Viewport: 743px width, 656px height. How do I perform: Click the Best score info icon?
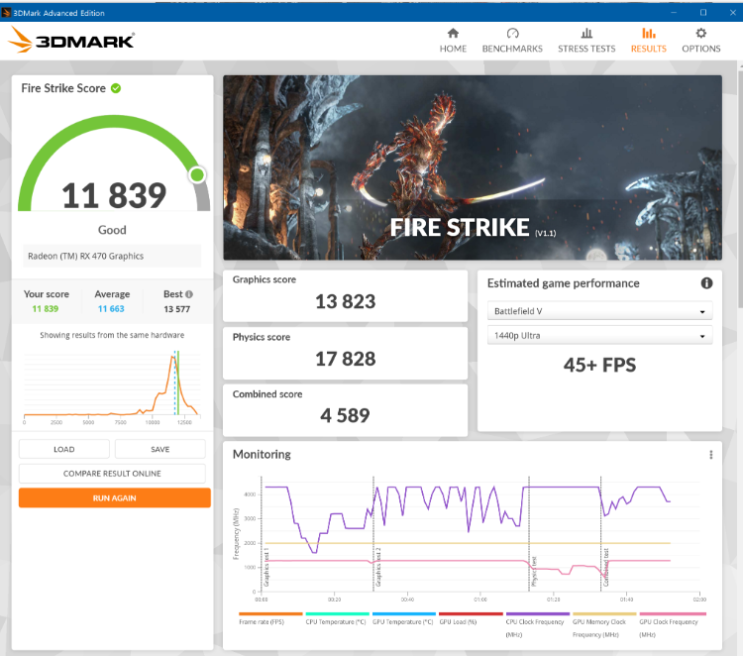coord(189,294)
